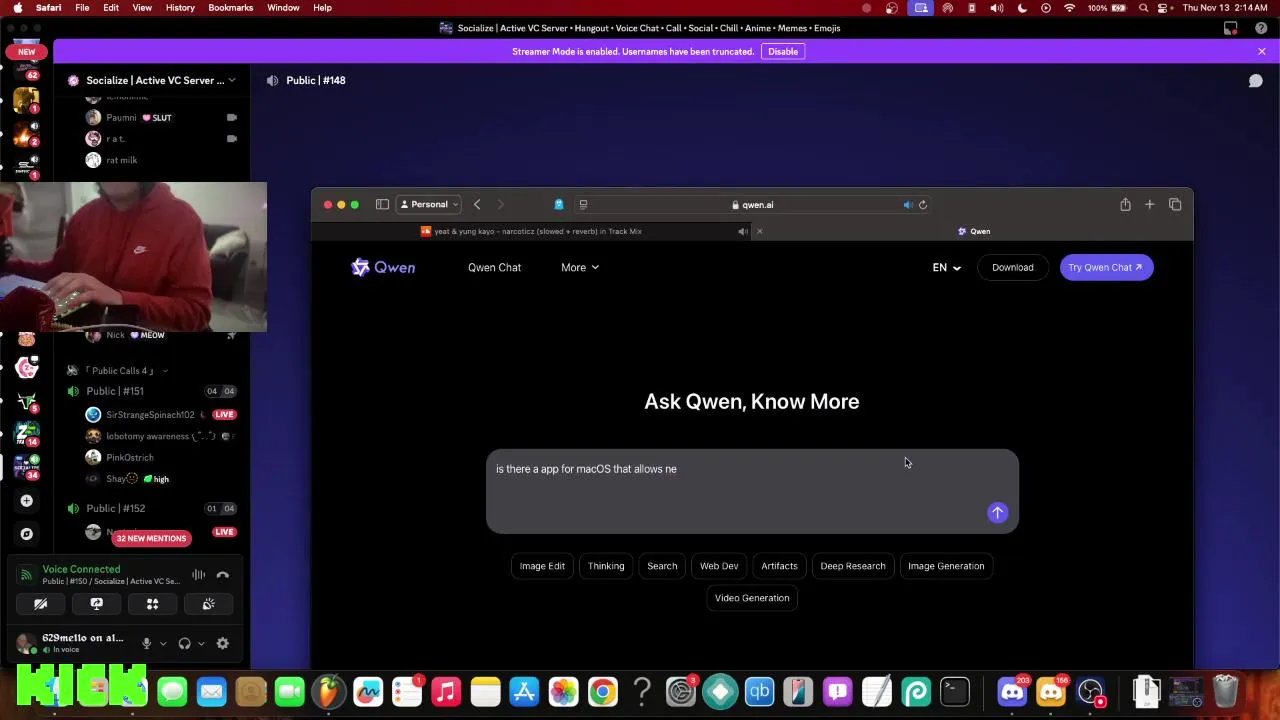The width and height of the screenshot is (1280, 720).
Task: Select Image Generation chip
Action: (x=946, y=566)
